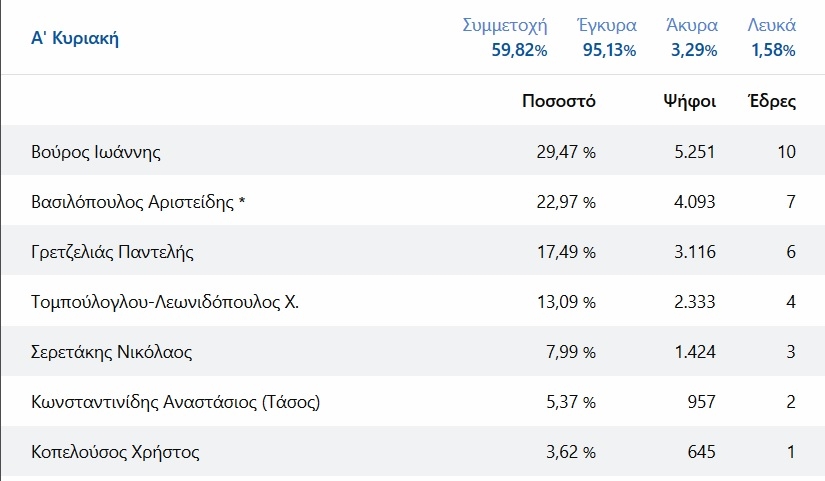825x481 pixels.
Task: Open candidate Βούρος Ιωάννης
Action: (x=96, y=152)
